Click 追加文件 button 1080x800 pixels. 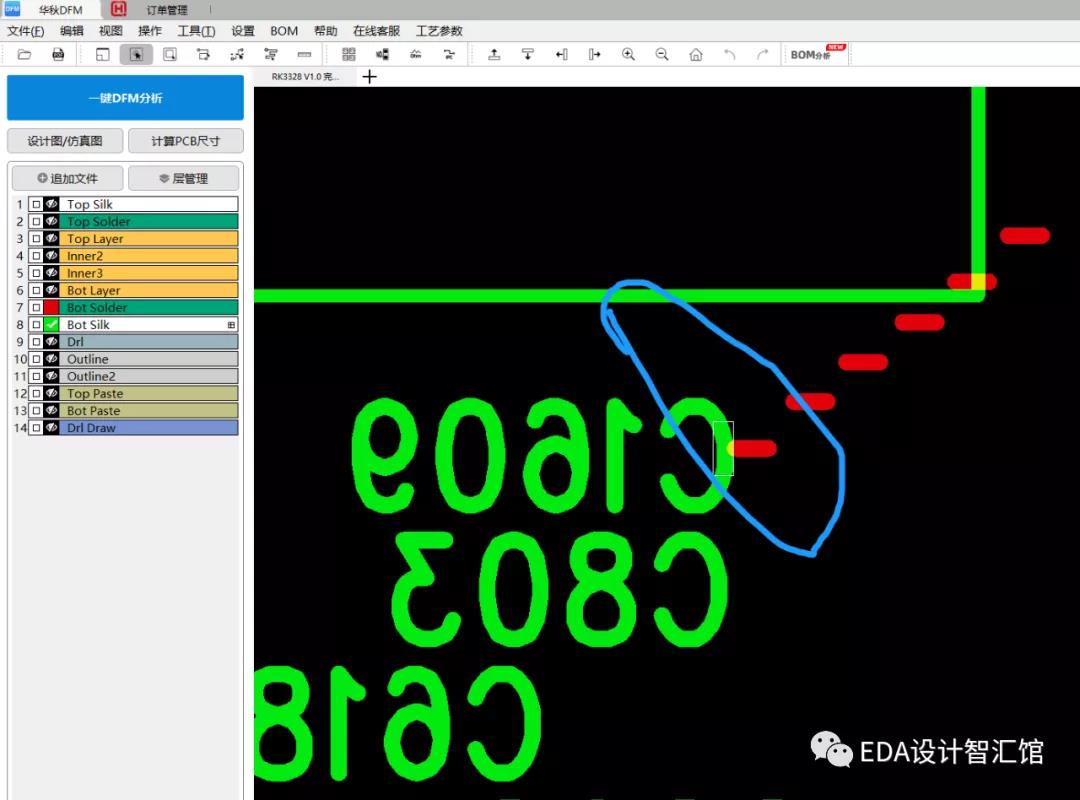[68, 178]
